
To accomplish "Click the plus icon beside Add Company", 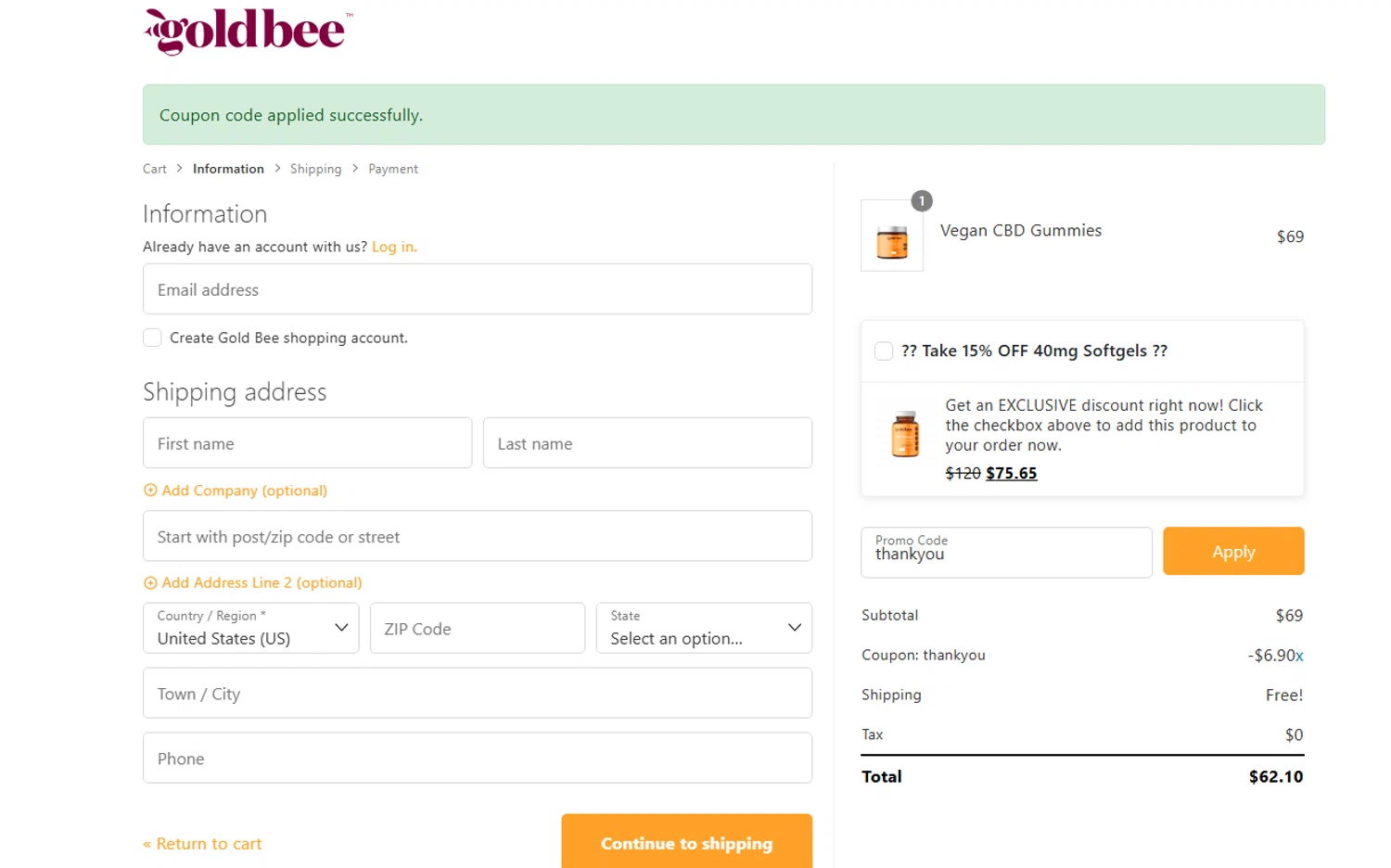I will click(150, 491).
